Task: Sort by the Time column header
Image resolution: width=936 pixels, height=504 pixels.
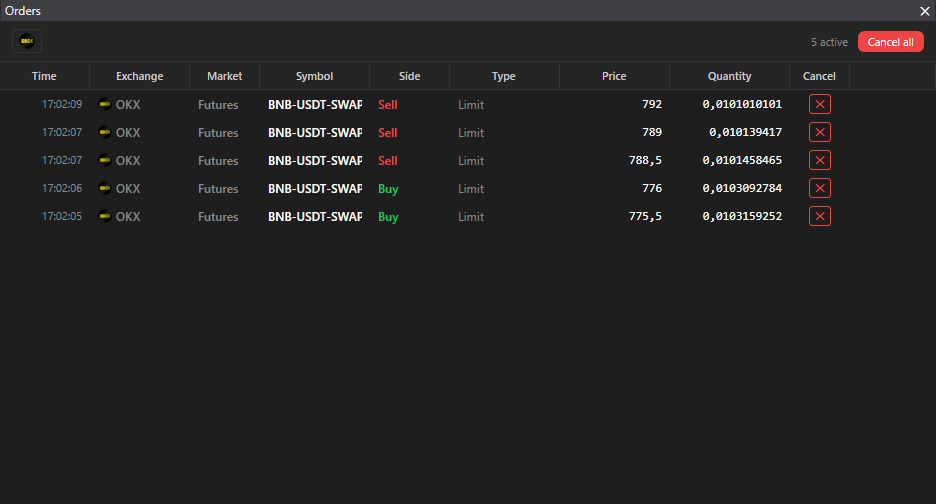Action: [x=44, y=76]
